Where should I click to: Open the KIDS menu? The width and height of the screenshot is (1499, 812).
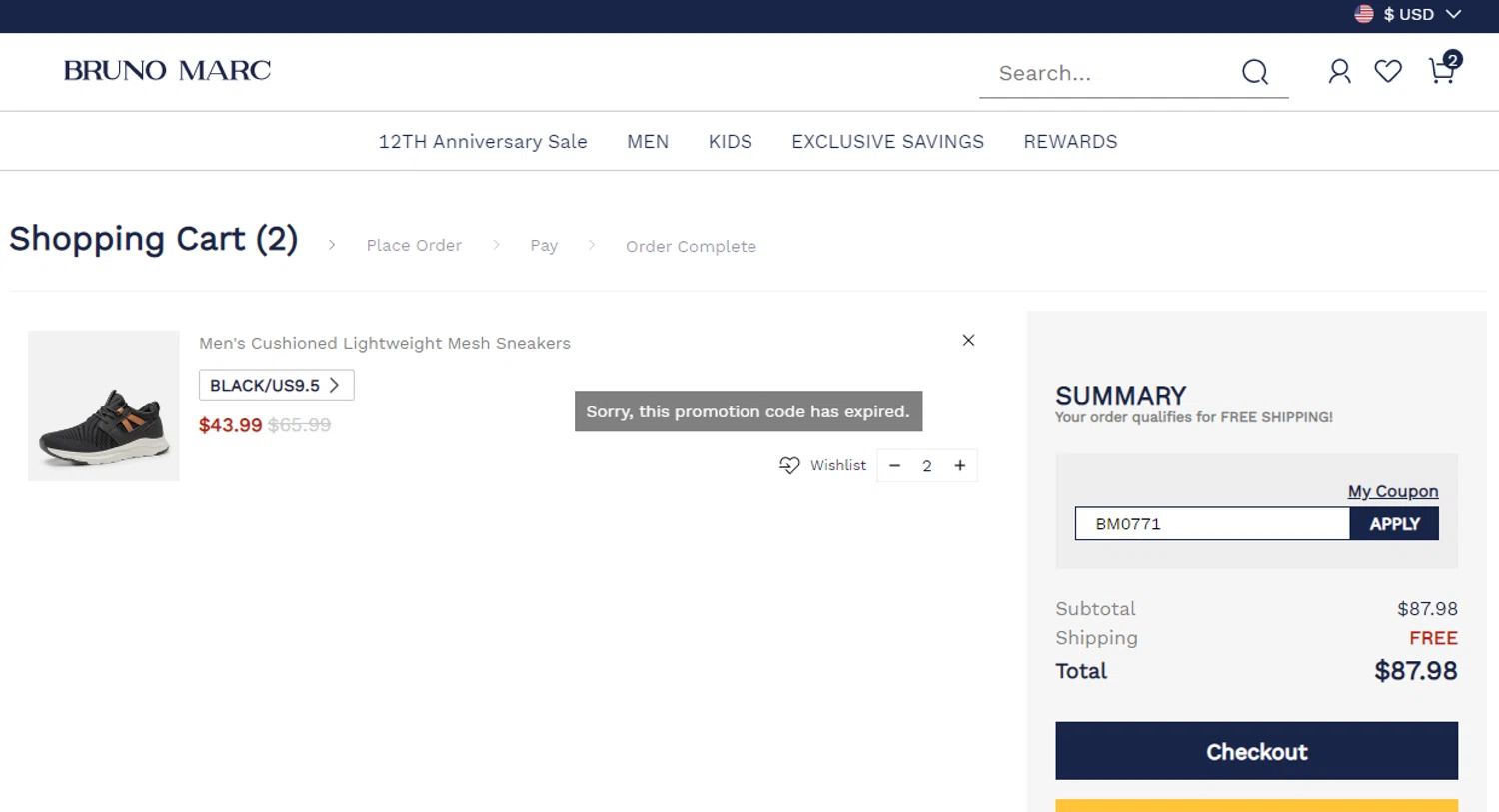[731, 141]
